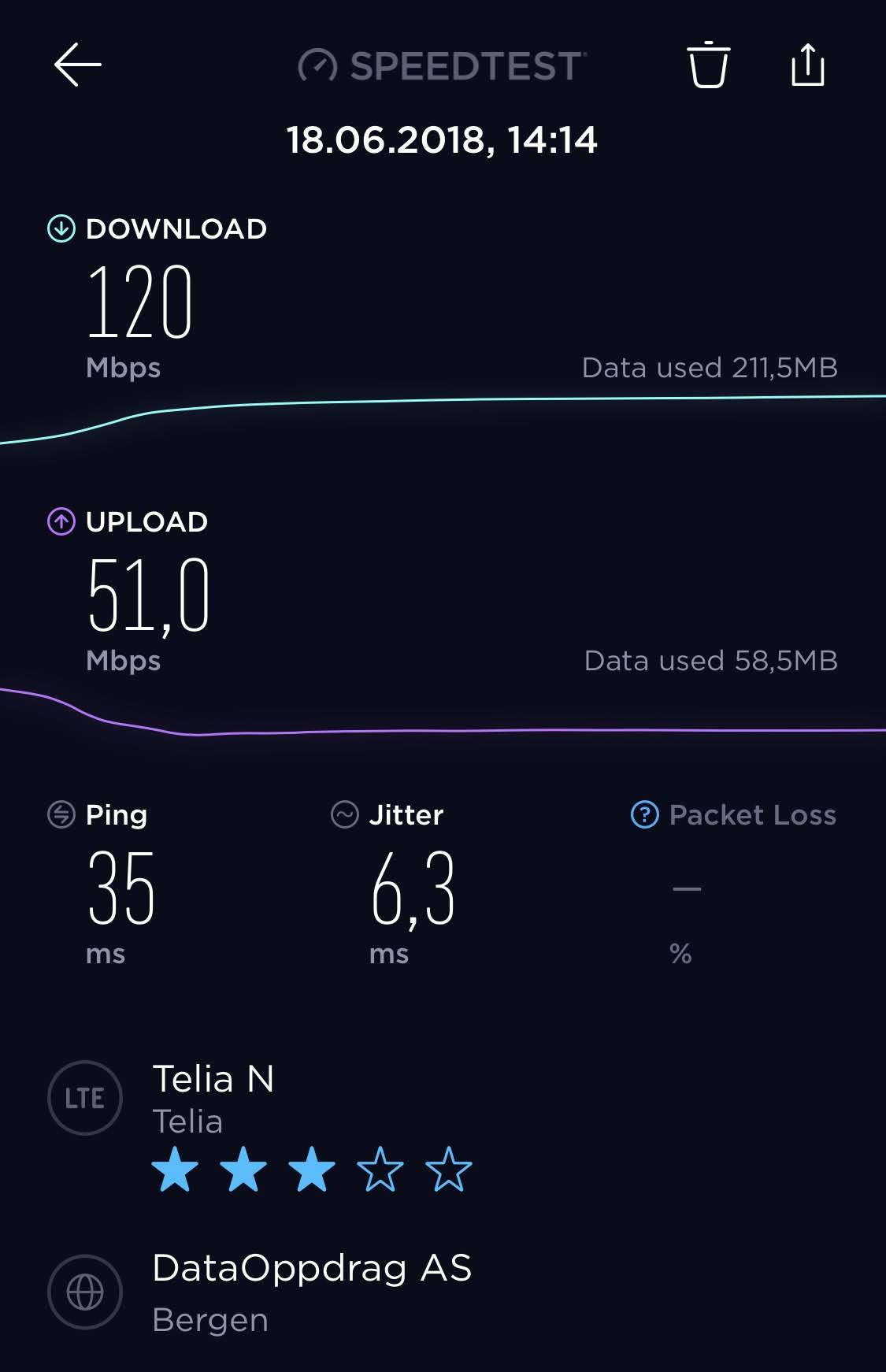Tap the Jitter wave icon

click(x=345, y=814)
